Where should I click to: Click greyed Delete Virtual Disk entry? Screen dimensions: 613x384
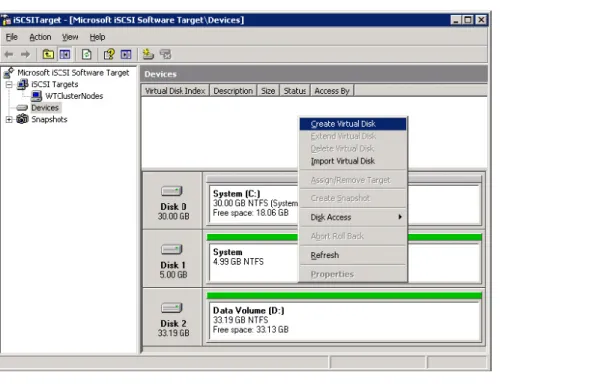[x=353, y=149]
